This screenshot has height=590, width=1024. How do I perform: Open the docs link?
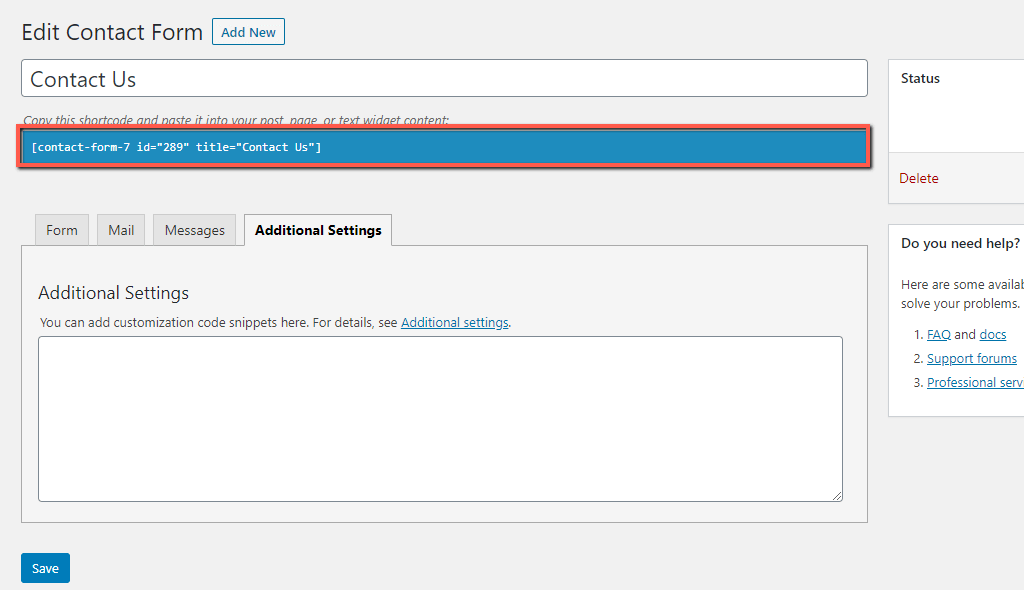[993, 335]
